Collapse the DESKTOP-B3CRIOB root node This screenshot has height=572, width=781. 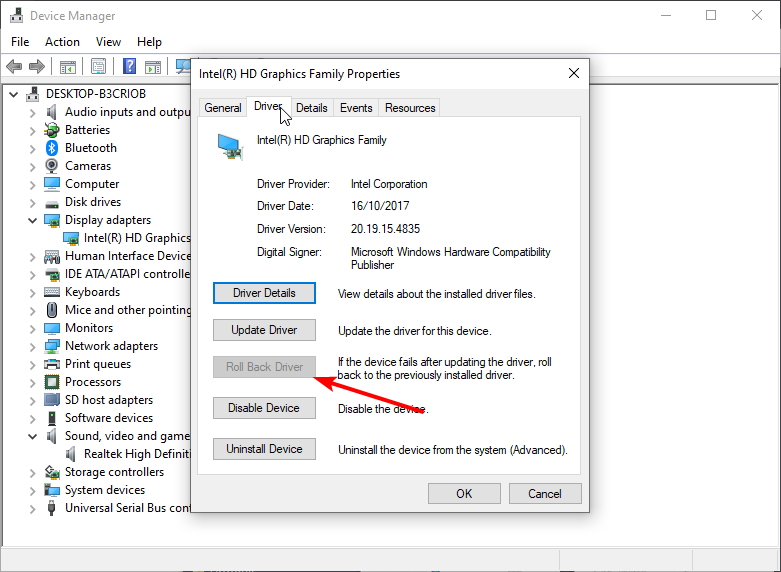click(14, 94)
